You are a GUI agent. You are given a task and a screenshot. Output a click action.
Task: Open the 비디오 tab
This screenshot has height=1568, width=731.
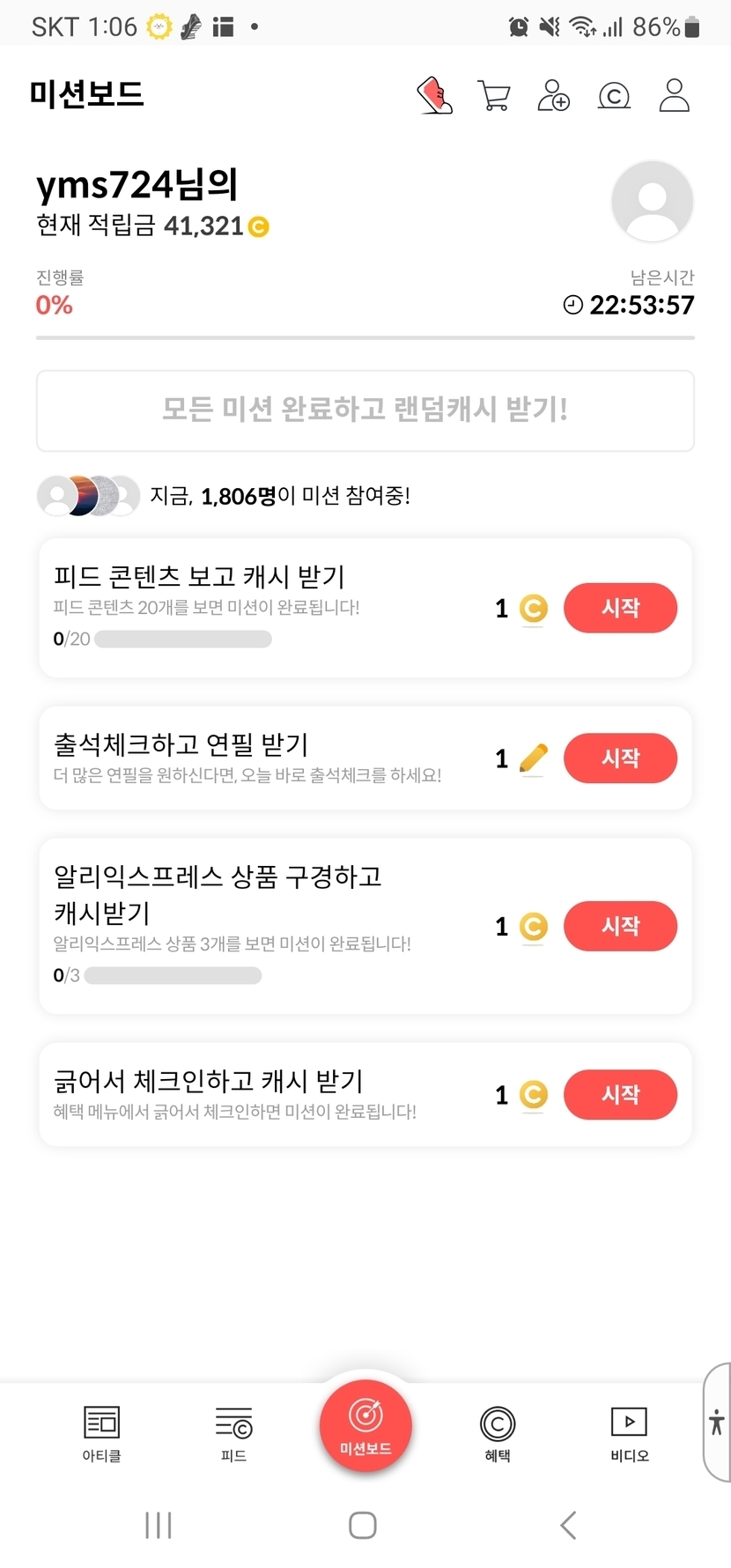tap(629, 1432)
